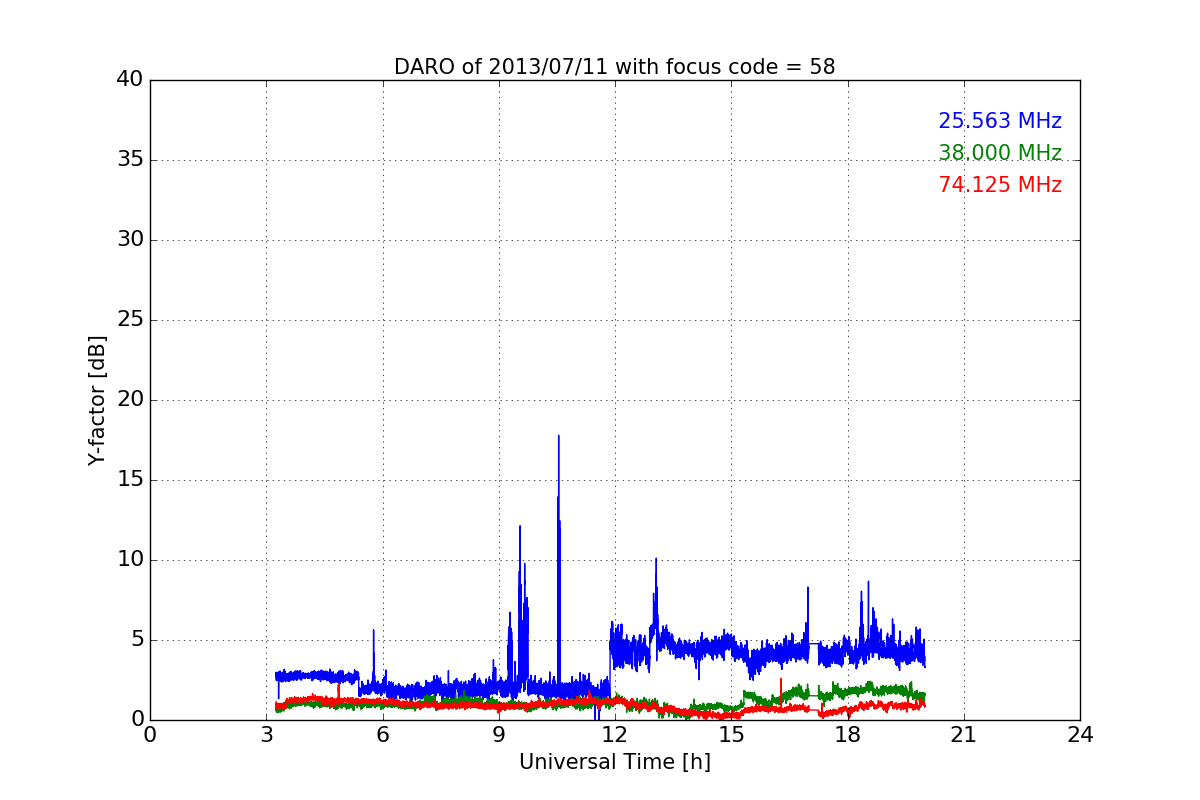Click the x-axis tick label "21"
Image resolution: width=1200 pixels, height=800 pixels.
tap(964, 735)
